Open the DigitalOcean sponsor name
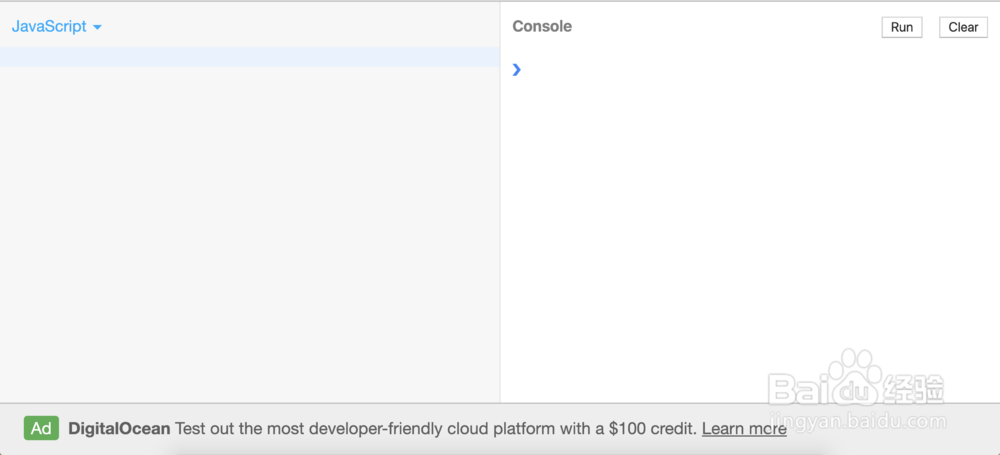The image size is (1000, 455). (x=119, y=429)
